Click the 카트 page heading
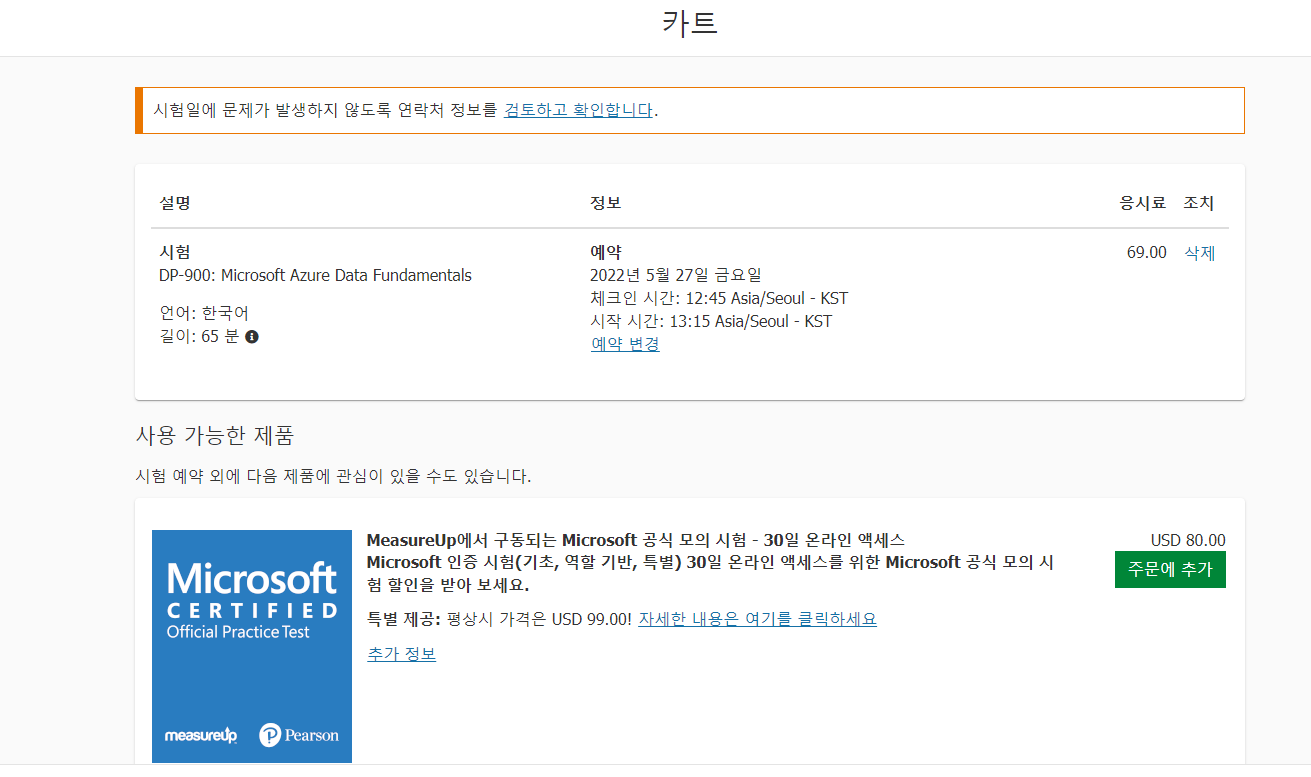 coord(690,23)
